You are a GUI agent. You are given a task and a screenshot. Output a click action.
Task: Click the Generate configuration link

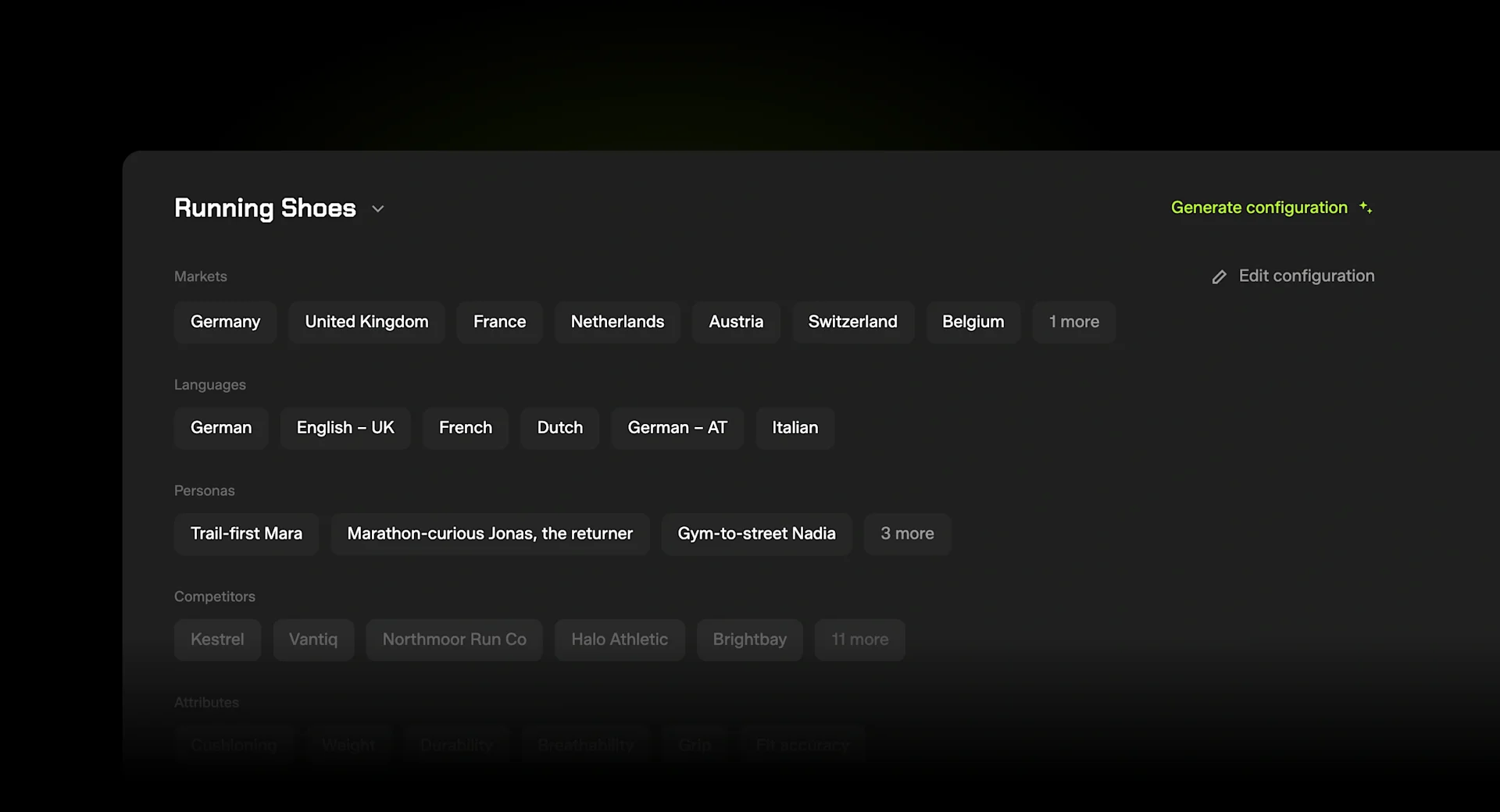[x=1259, y=208]
